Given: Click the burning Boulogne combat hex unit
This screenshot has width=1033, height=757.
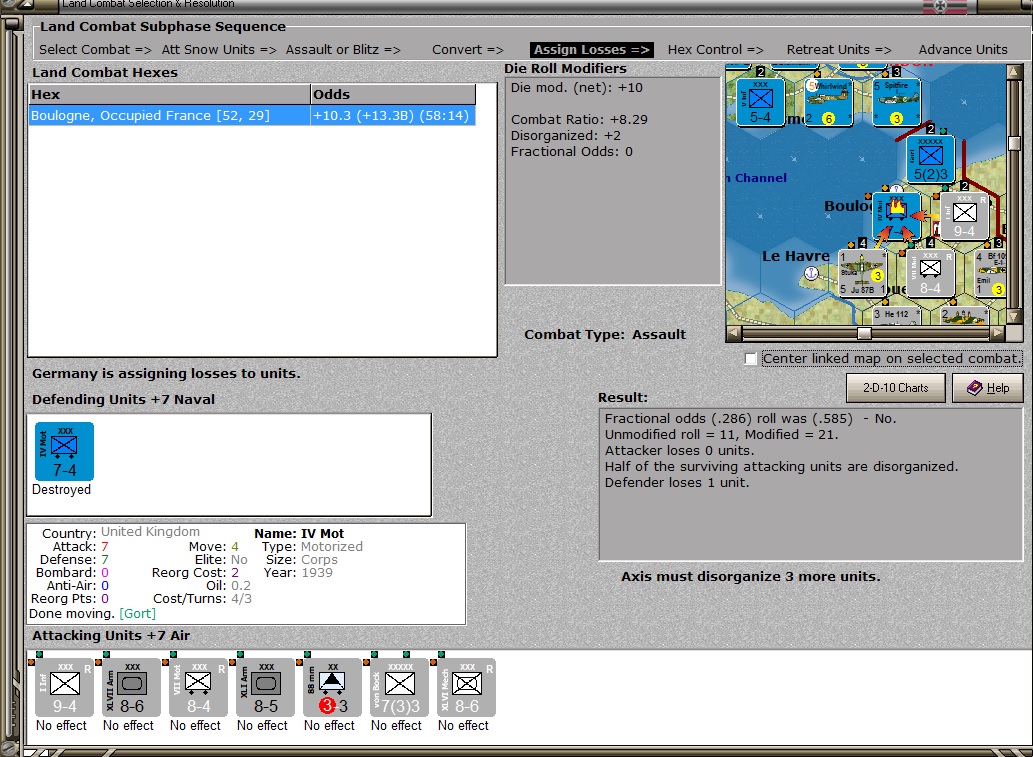Looking at the screenshot, I should [897, 216].
